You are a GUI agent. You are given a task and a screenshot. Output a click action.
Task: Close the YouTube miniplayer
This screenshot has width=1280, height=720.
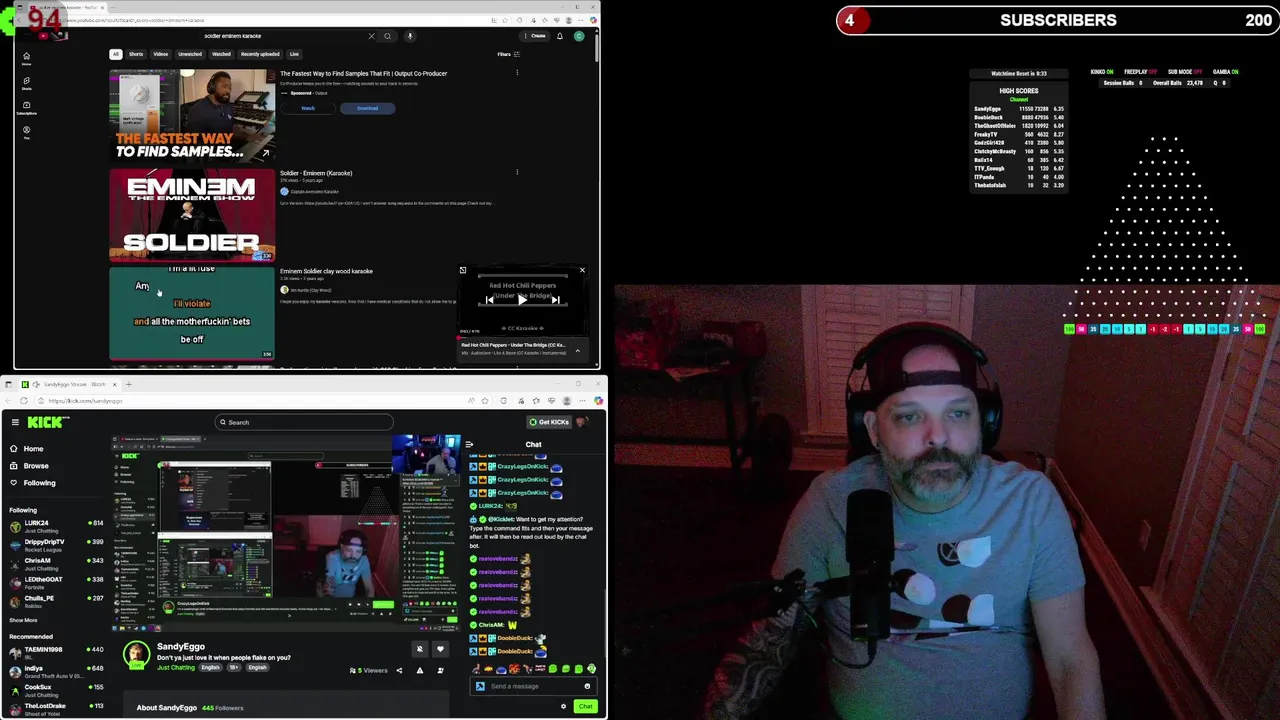[582, 270]
